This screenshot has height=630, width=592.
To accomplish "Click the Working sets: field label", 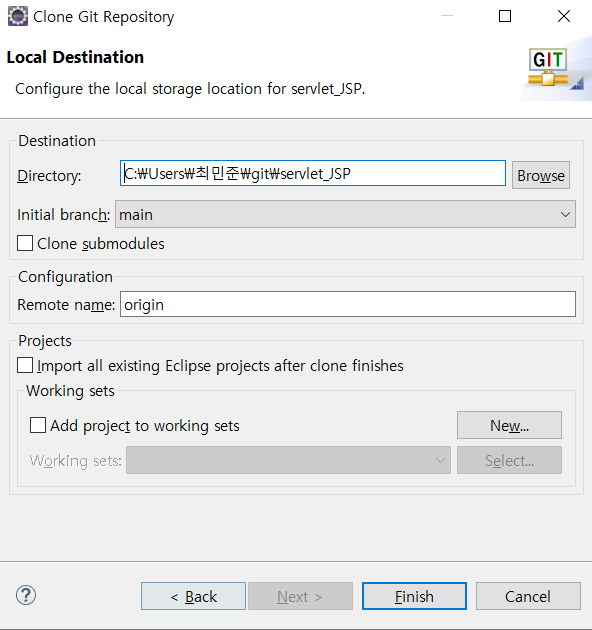I will pyautogui.click(x=76, y=461).
